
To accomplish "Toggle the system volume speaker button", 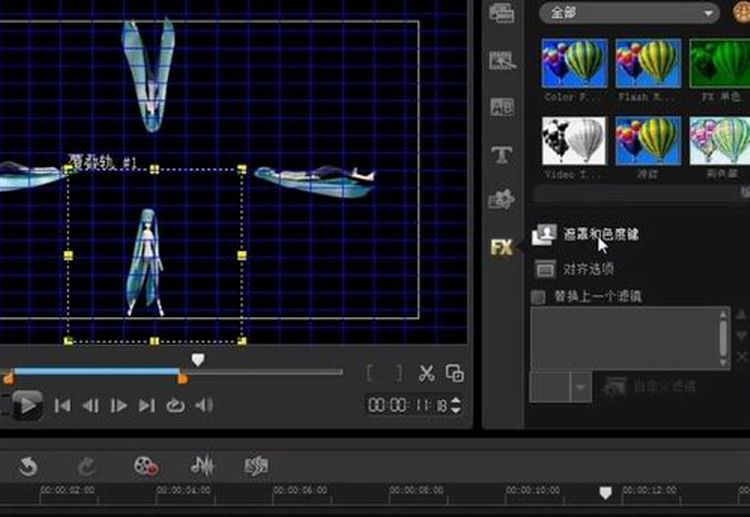I will tap(204, 406).
